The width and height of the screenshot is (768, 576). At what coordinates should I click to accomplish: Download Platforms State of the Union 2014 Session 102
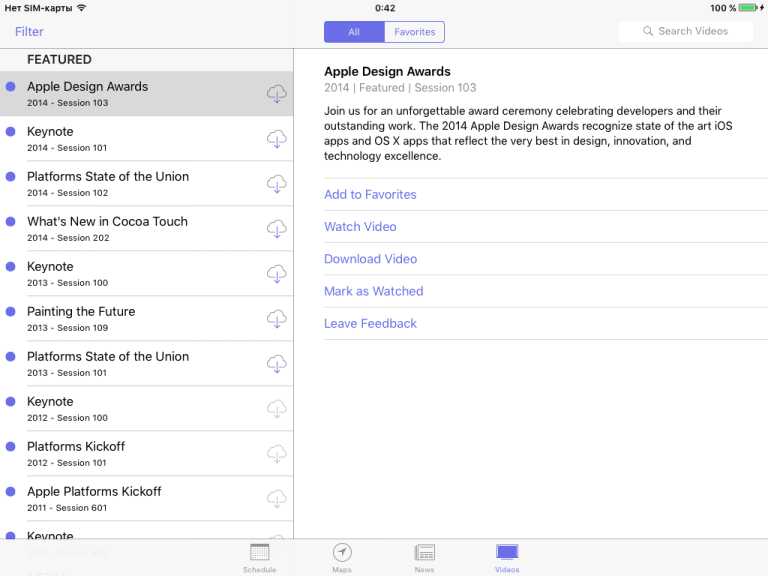(x=277, y=184)
